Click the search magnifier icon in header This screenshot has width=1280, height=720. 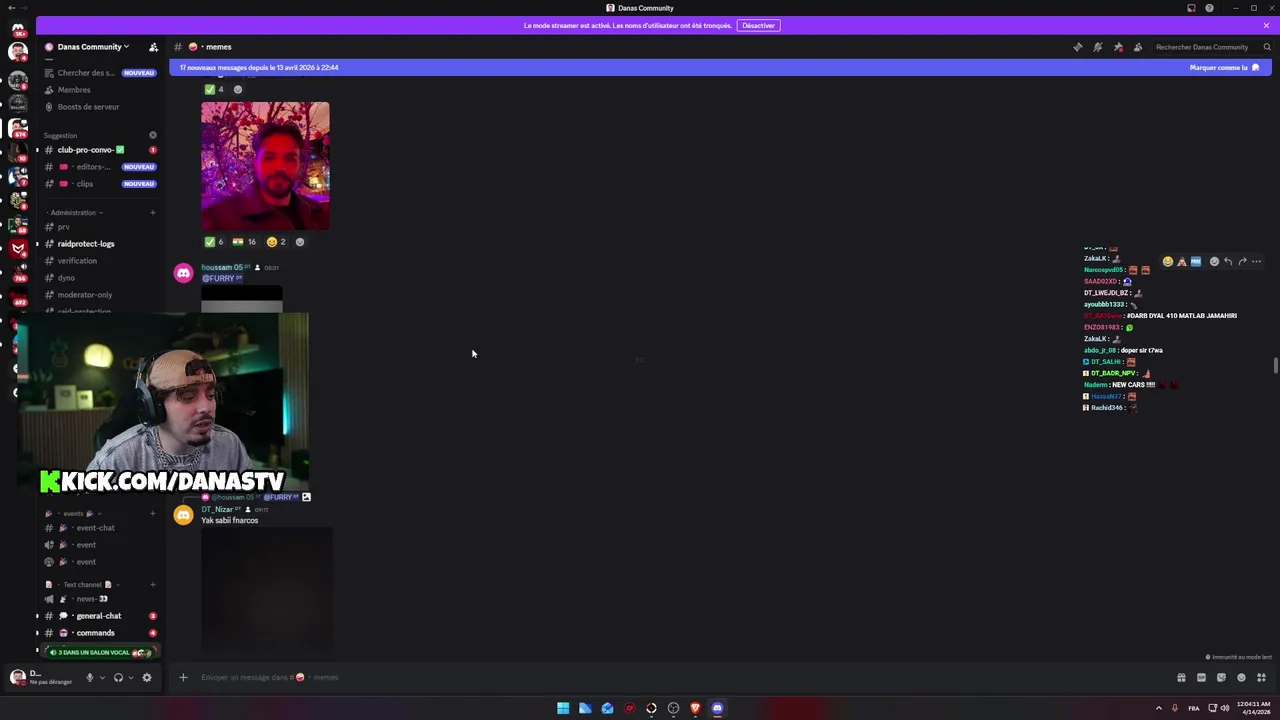[1267, 47]
